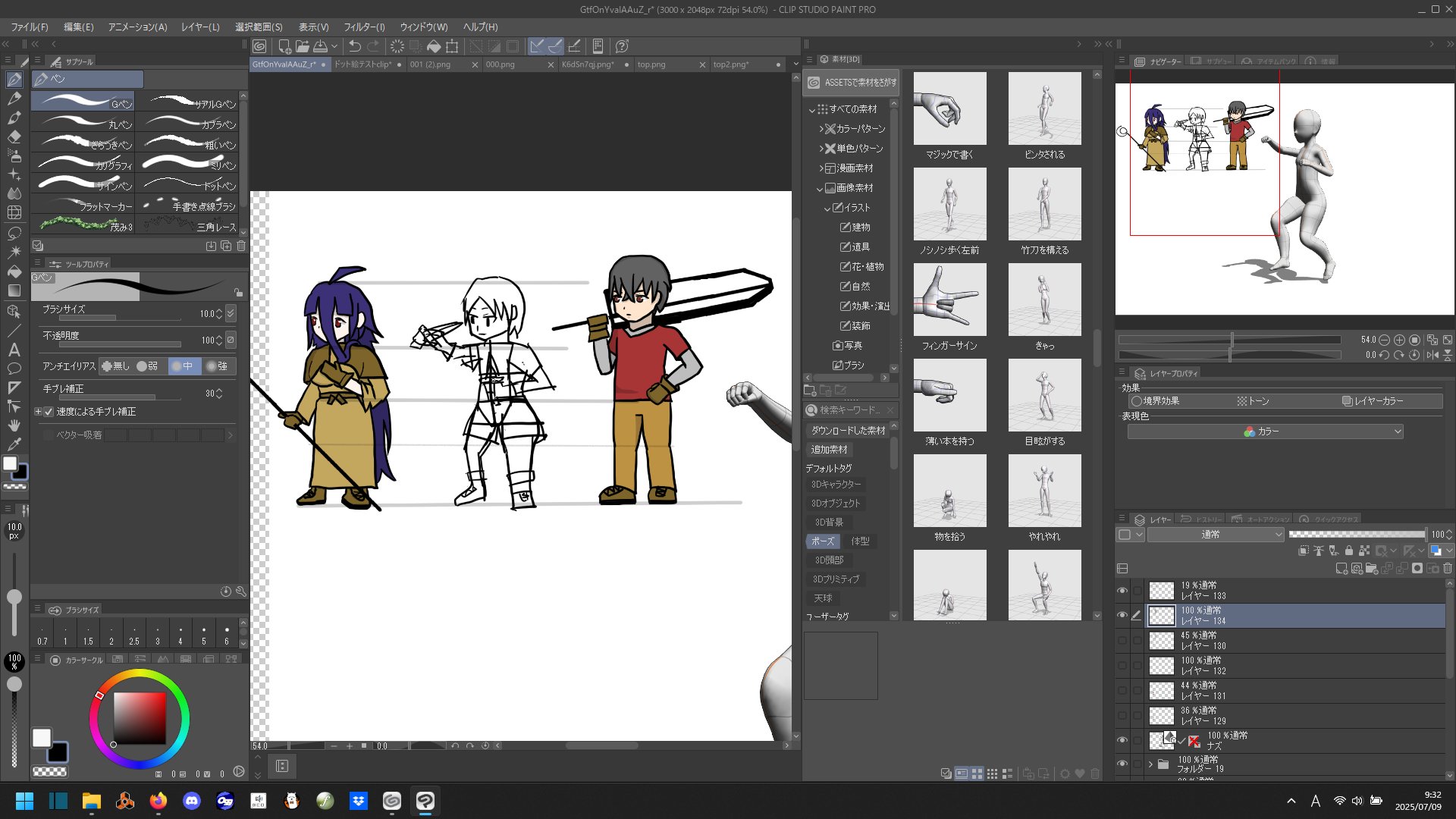
Task: Click the Undo icon in the command bar
Action: point(354,46)
